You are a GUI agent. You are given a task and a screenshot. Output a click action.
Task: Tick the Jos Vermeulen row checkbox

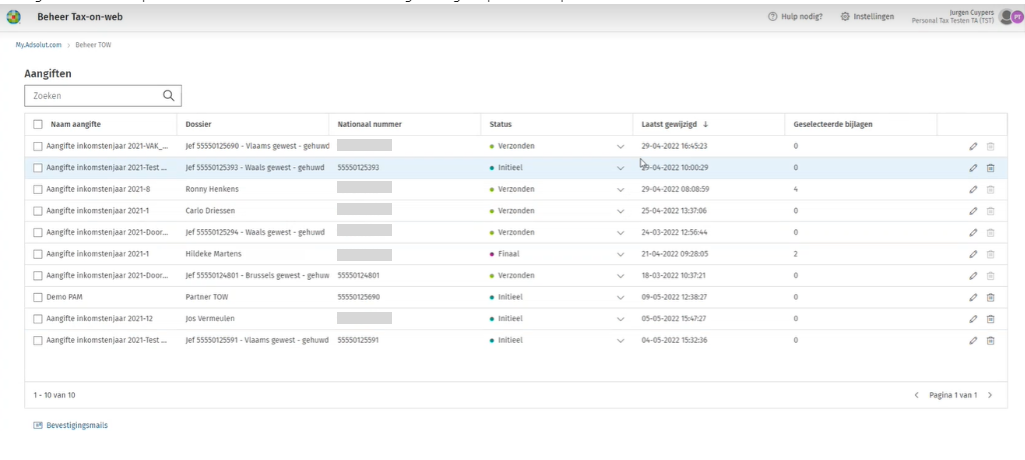pyautogui.click(x=38, y=319)
